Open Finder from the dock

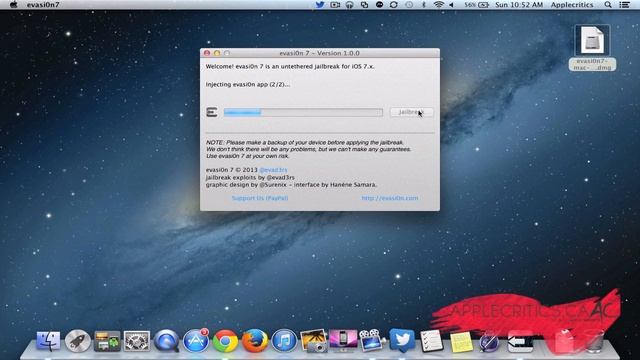pos(48,340)
